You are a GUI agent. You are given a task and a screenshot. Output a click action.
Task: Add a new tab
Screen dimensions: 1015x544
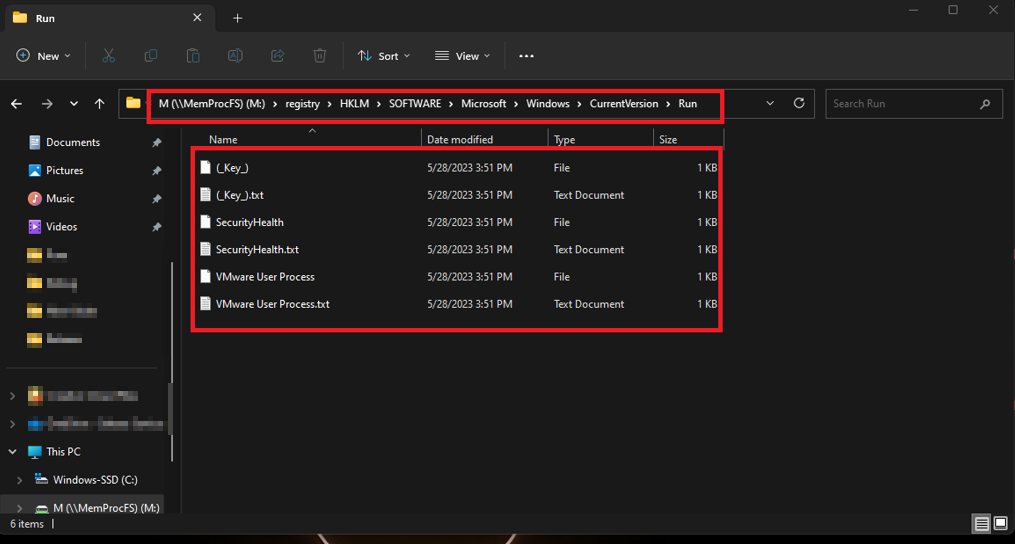click(x=237, y=18)
